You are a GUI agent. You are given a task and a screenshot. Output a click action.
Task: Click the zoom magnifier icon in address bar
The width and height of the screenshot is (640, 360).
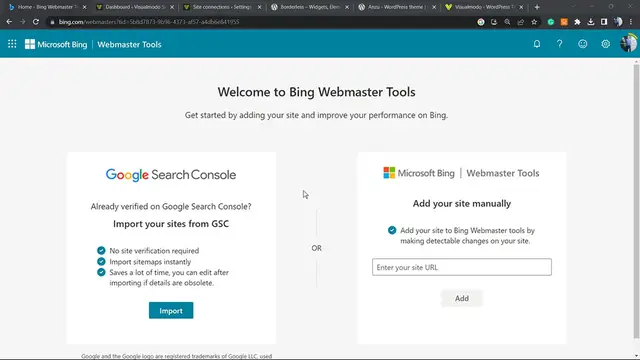pyautogui.click(x=507, y=22)
